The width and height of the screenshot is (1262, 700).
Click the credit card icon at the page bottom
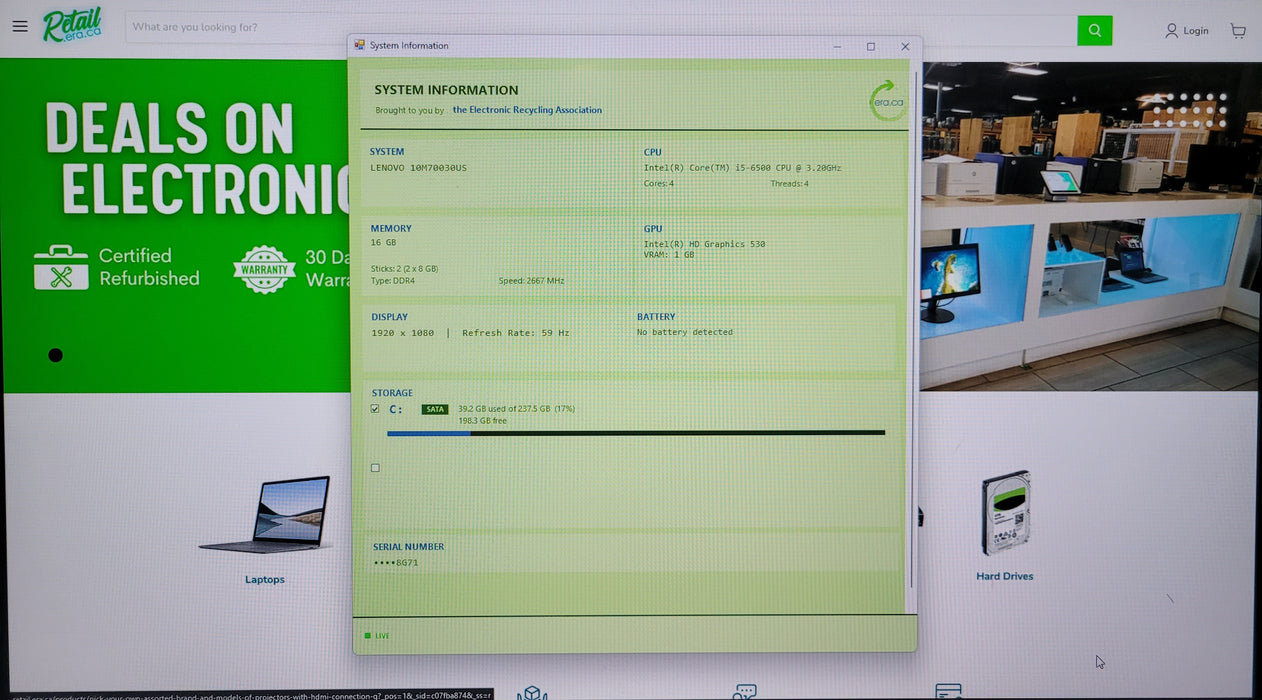coord(948,692)
